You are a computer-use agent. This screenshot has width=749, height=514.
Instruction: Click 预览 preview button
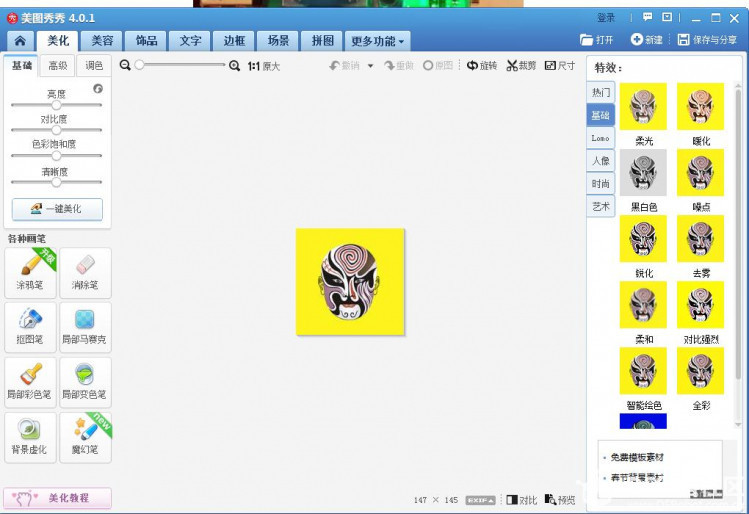[x=560, y=500]
